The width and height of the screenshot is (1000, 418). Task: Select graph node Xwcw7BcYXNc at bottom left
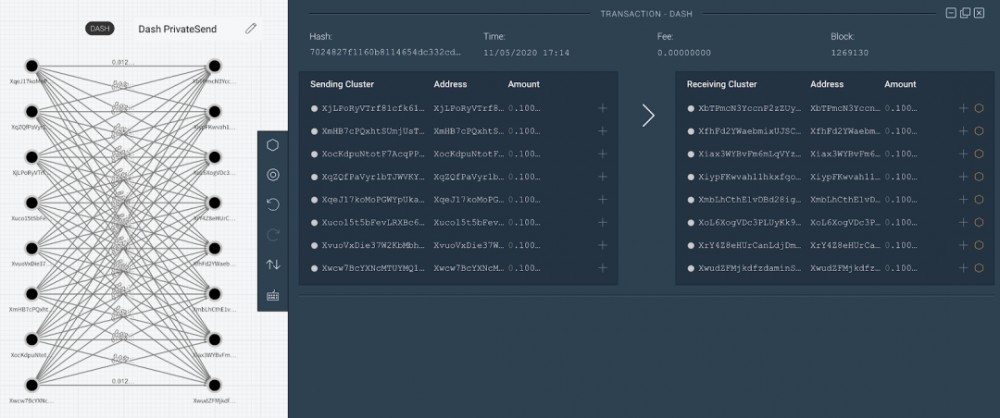tap(31, 385)
